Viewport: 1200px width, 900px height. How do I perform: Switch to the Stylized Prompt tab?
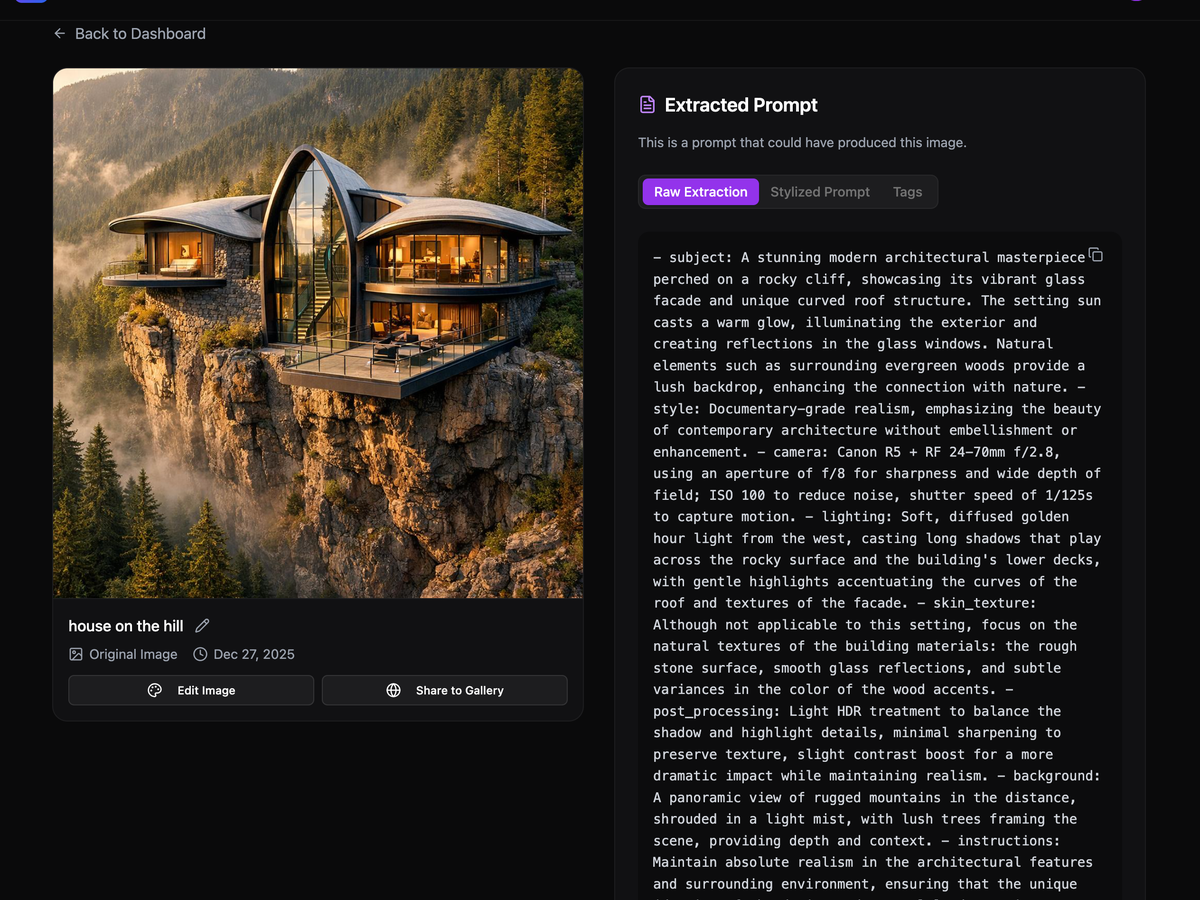[x=820, y=192]
